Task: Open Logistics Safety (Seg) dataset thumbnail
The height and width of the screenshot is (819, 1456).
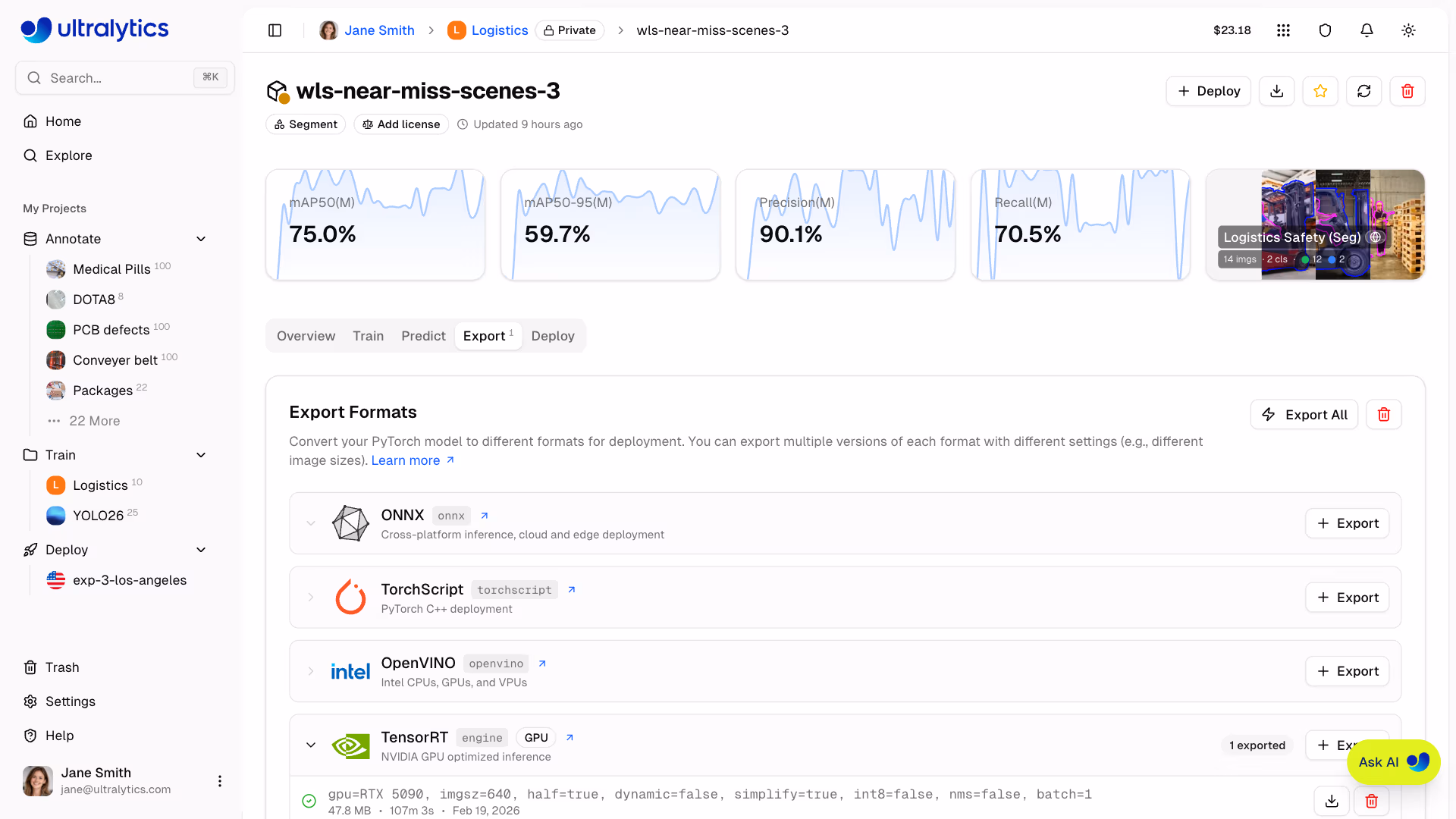Action: click(x=1315, y=224)
